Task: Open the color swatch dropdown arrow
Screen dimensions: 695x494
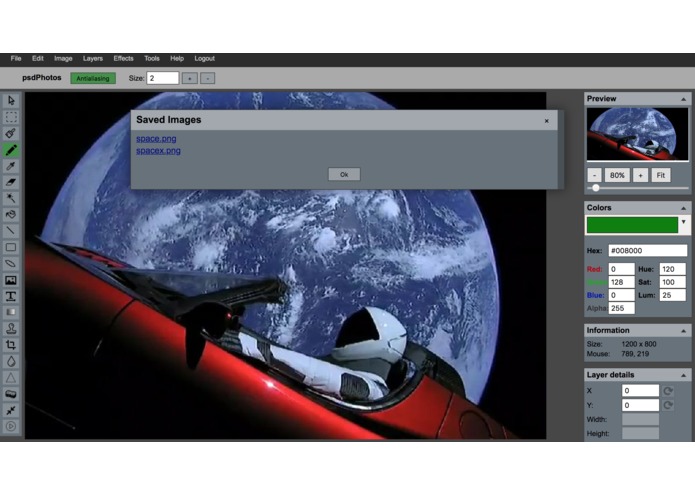Action: pos(684,222)
